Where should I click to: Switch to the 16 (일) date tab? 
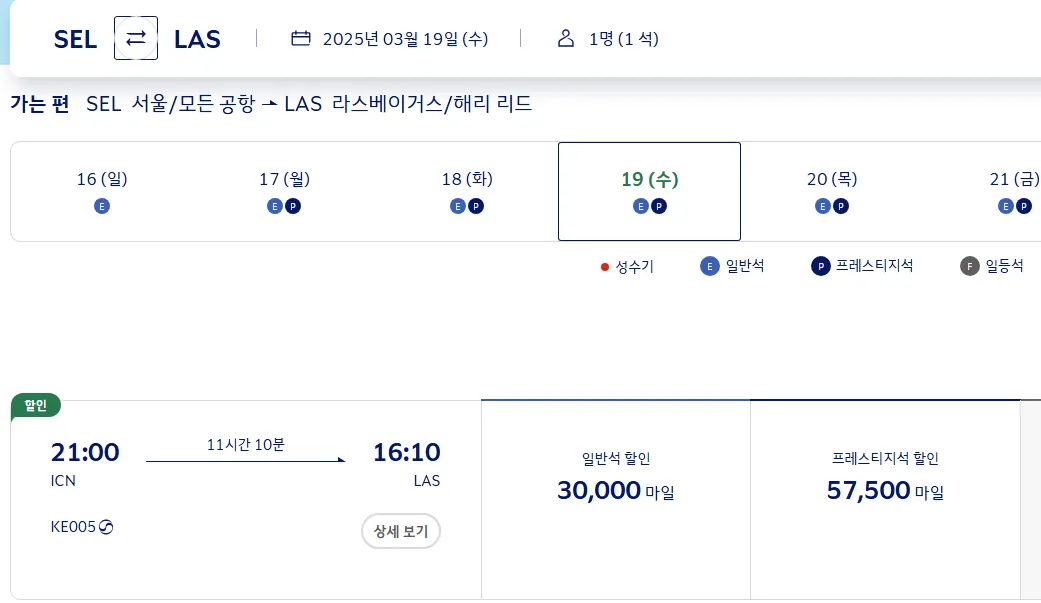[x=101, y=190]
